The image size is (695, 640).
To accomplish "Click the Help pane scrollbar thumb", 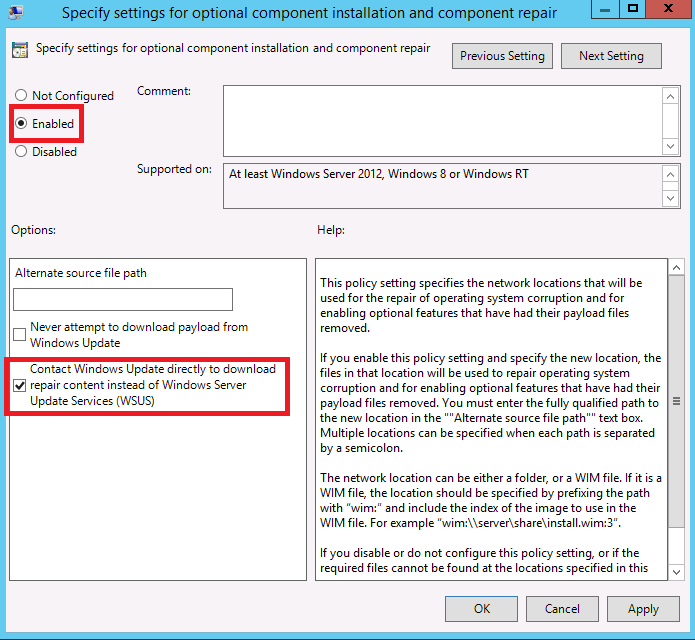I will (x=676, y=401).
